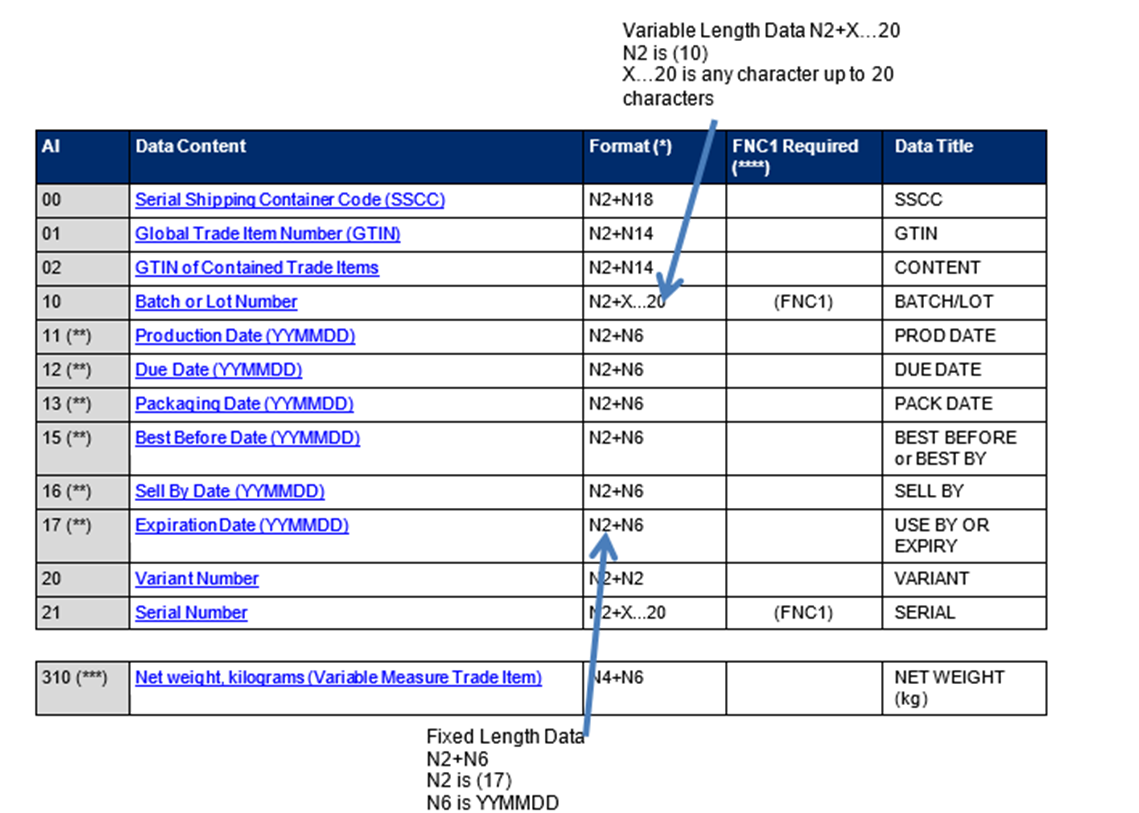Select AI cell 15 (**)
This screenshot has height=813, width=1139.
(x=83, y=449)
